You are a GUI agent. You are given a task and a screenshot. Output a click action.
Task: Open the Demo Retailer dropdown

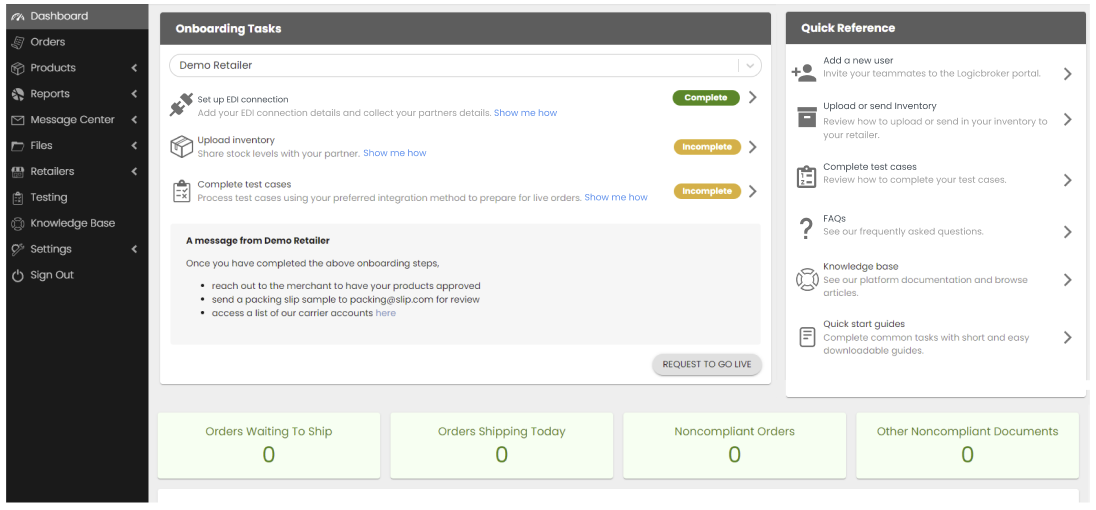(x=465, y=65)
